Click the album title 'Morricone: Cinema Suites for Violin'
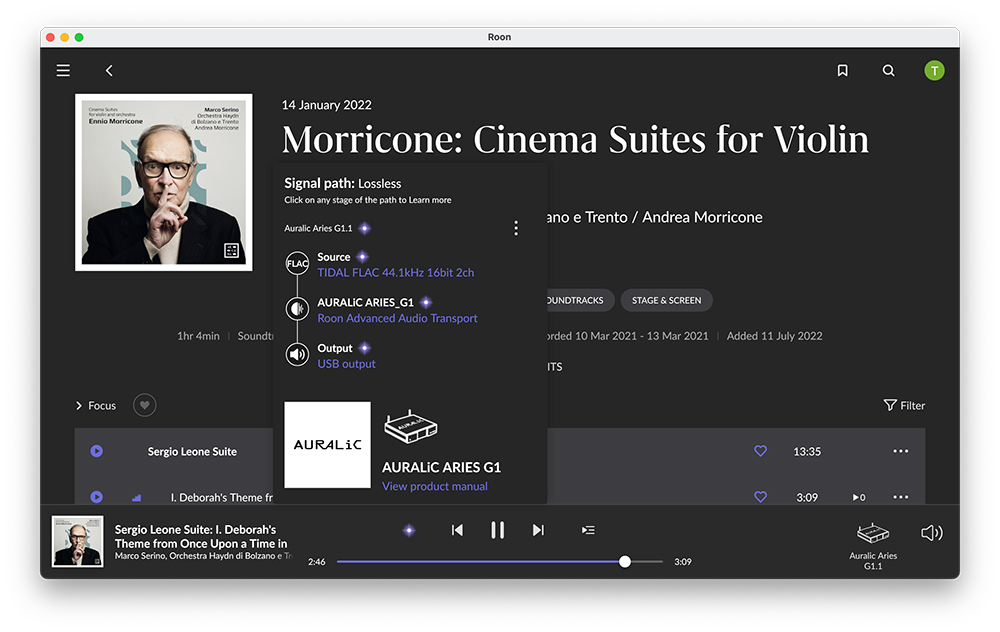Image resolution: width=1000 pixels, height=632 pixels. coord(575,139)
